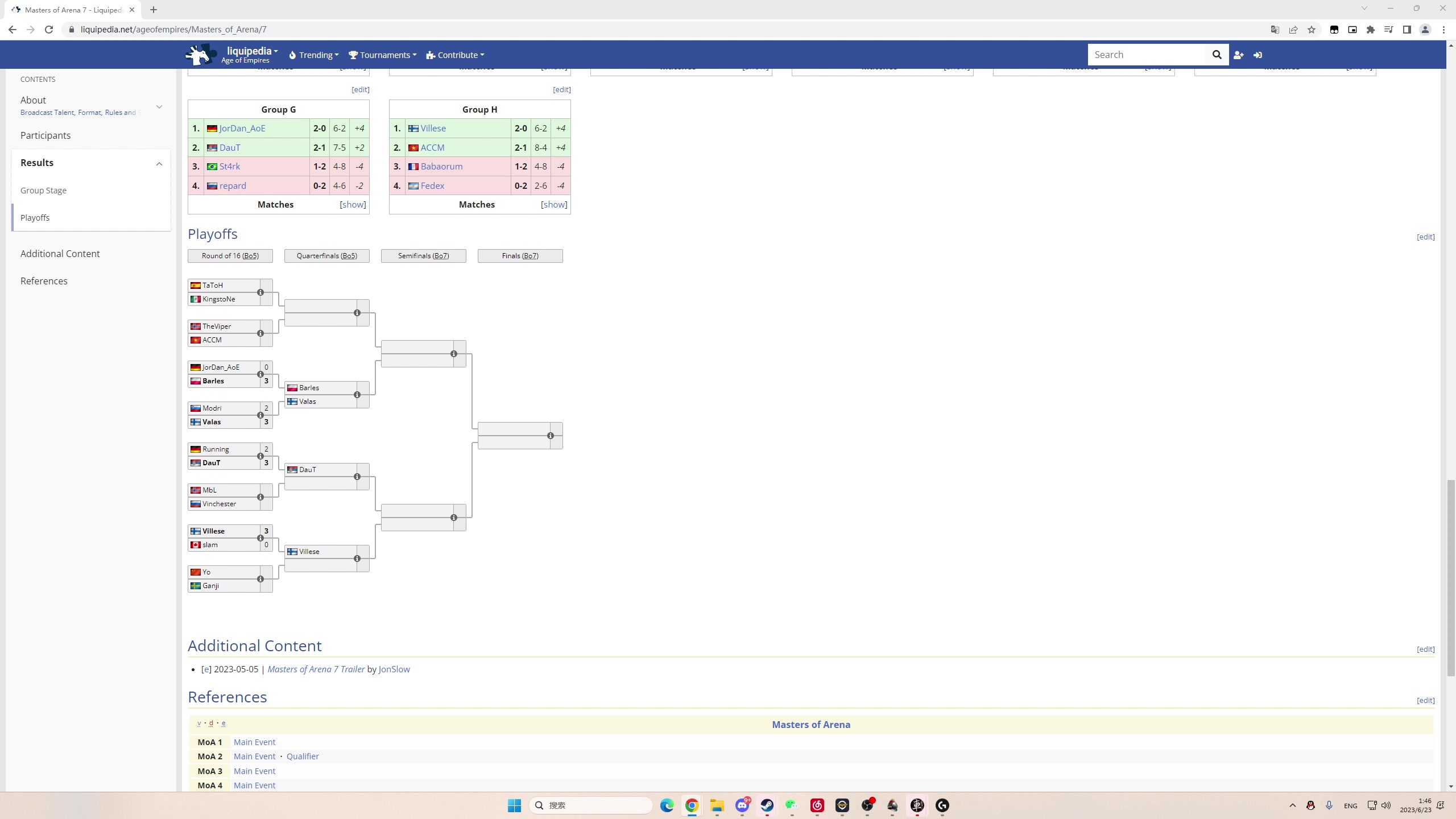Click the create account icon

(x=1238, y=55)
